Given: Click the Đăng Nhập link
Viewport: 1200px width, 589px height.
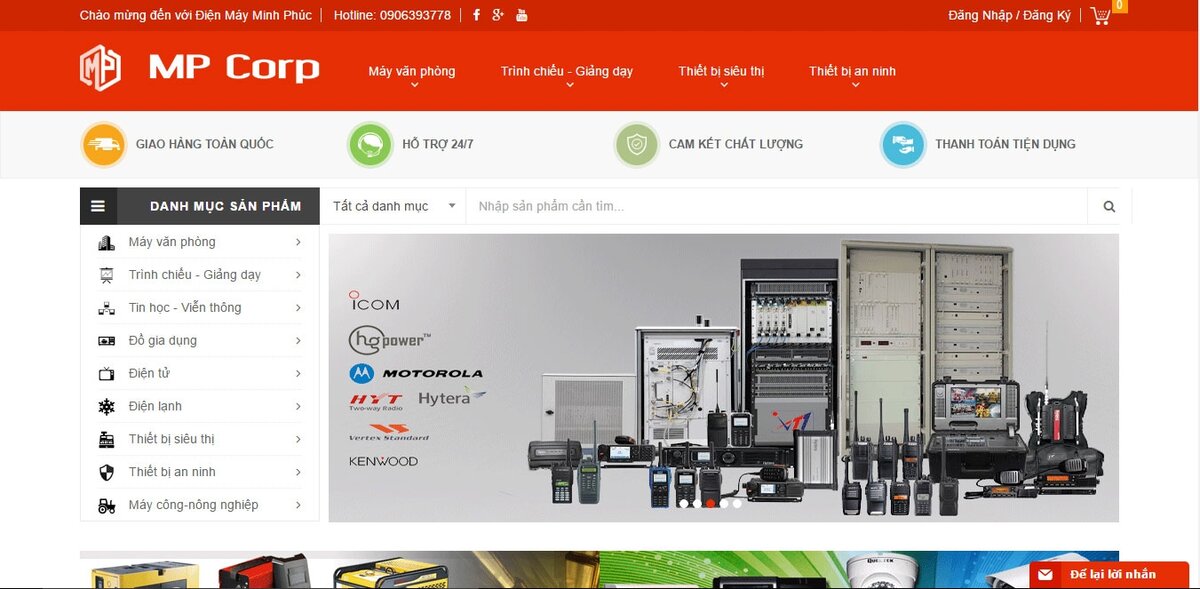Looking at the screenshot, I should (980, 15).
